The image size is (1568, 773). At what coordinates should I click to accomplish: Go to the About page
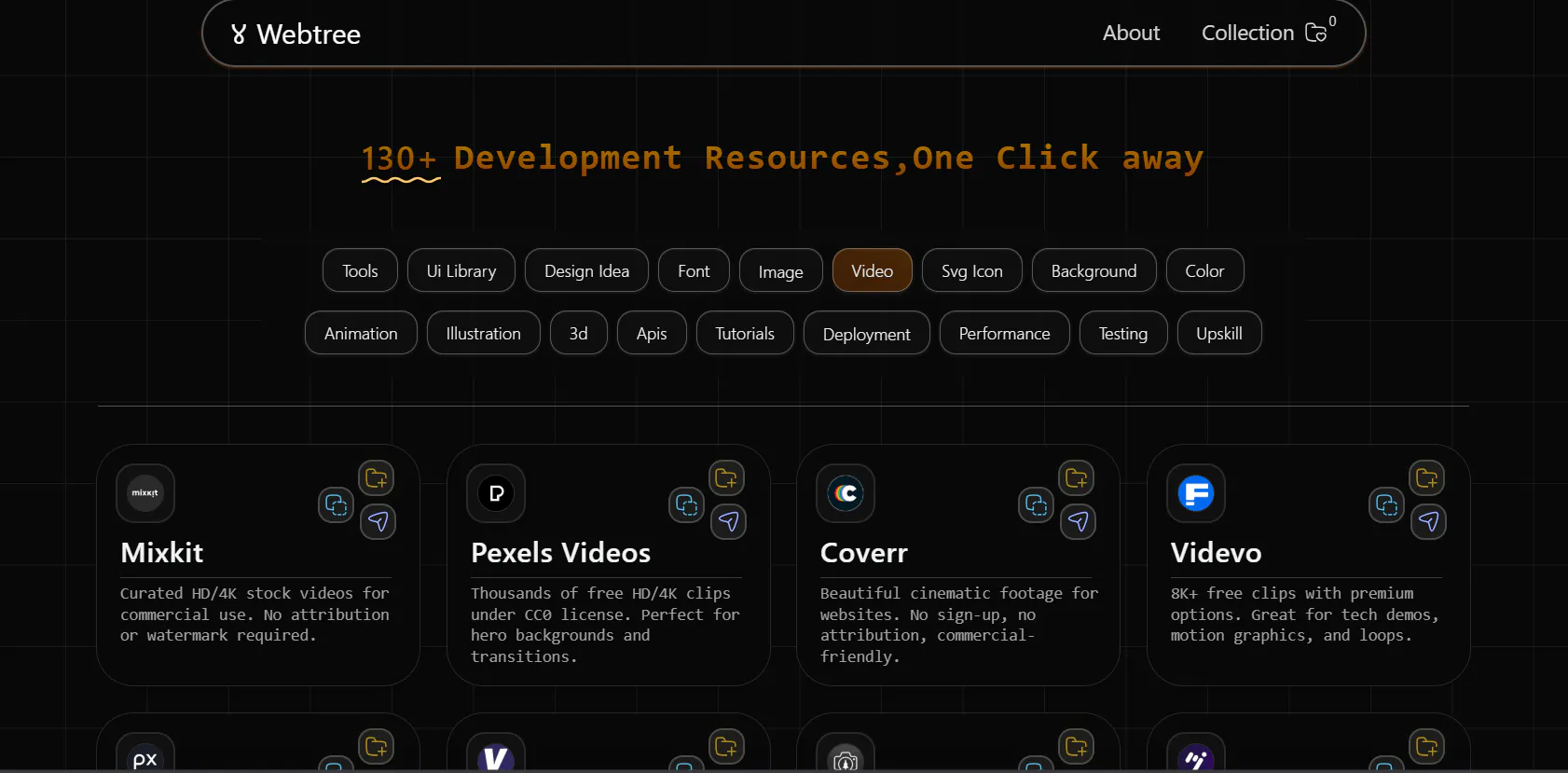pyautogui.click(x=1131, y=33)
